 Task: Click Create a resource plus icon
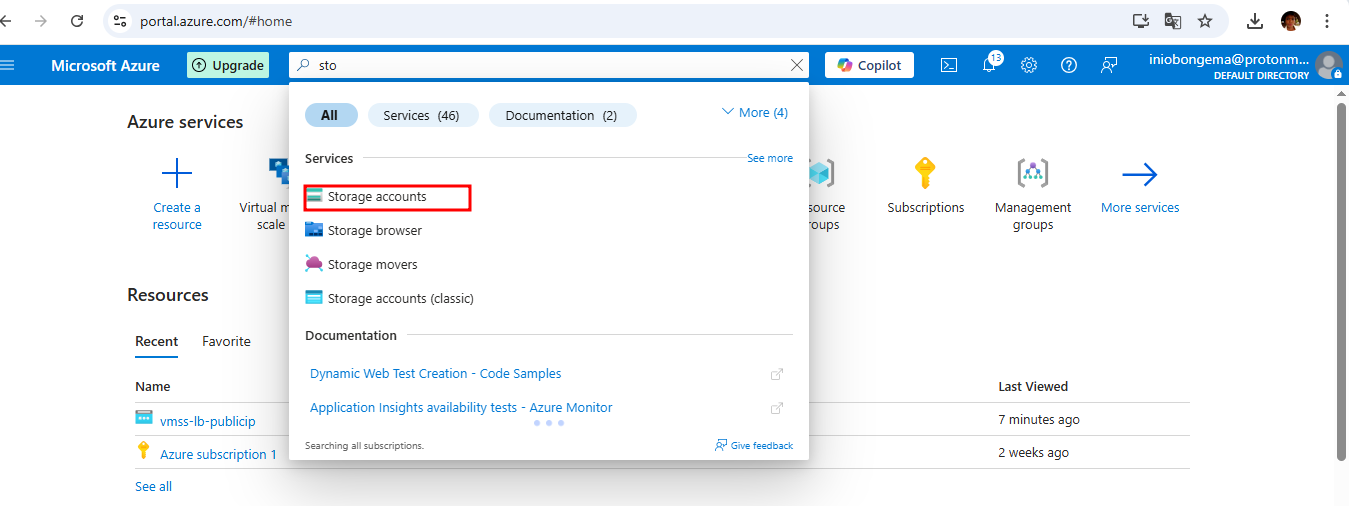coord(177,174)
